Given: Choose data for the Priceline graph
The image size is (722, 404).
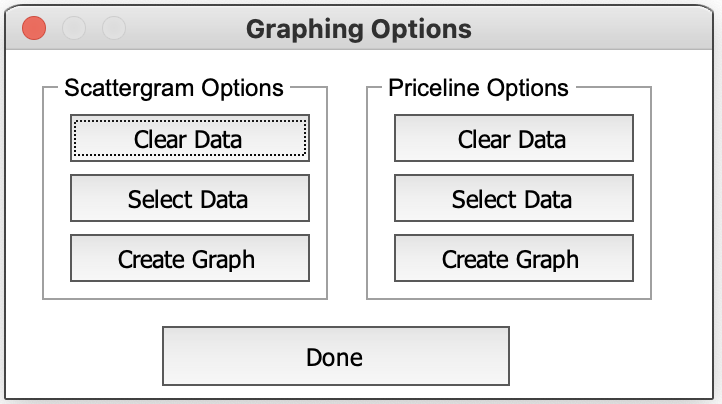Looking at the screenshot, I should tap(513, 199).
